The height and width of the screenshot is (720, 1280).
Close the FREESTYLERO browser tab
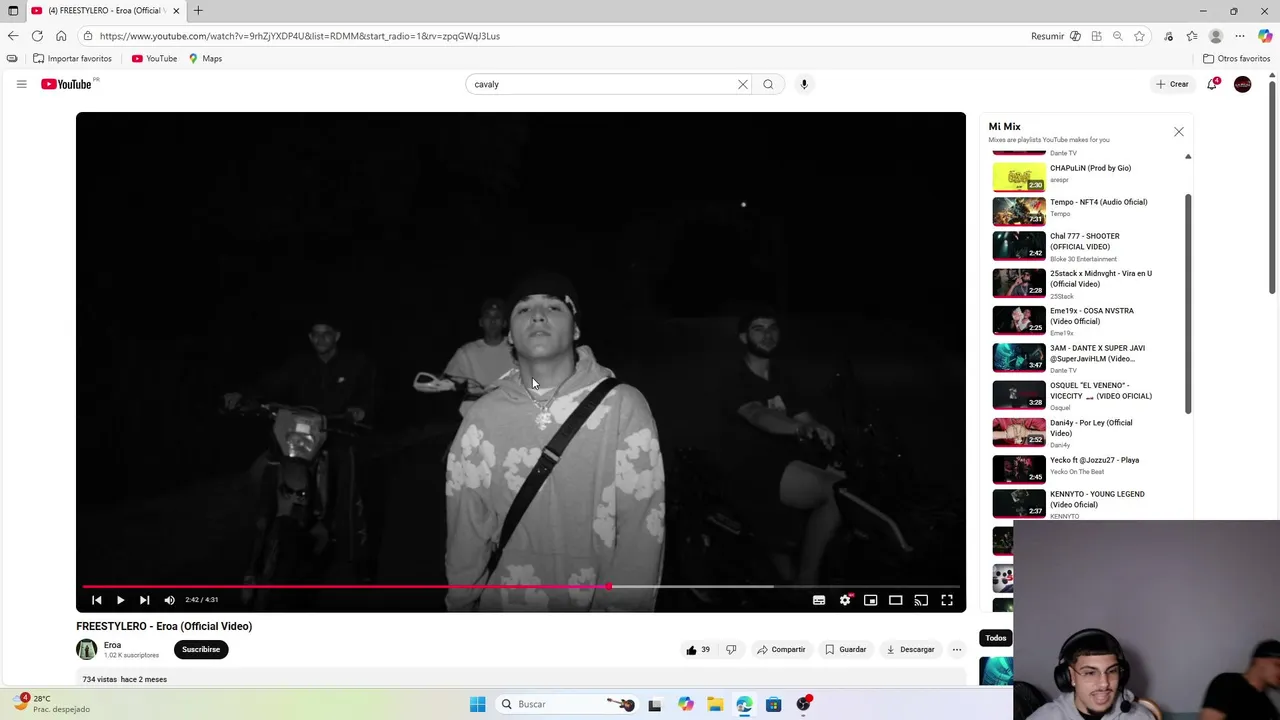point(176,11)
